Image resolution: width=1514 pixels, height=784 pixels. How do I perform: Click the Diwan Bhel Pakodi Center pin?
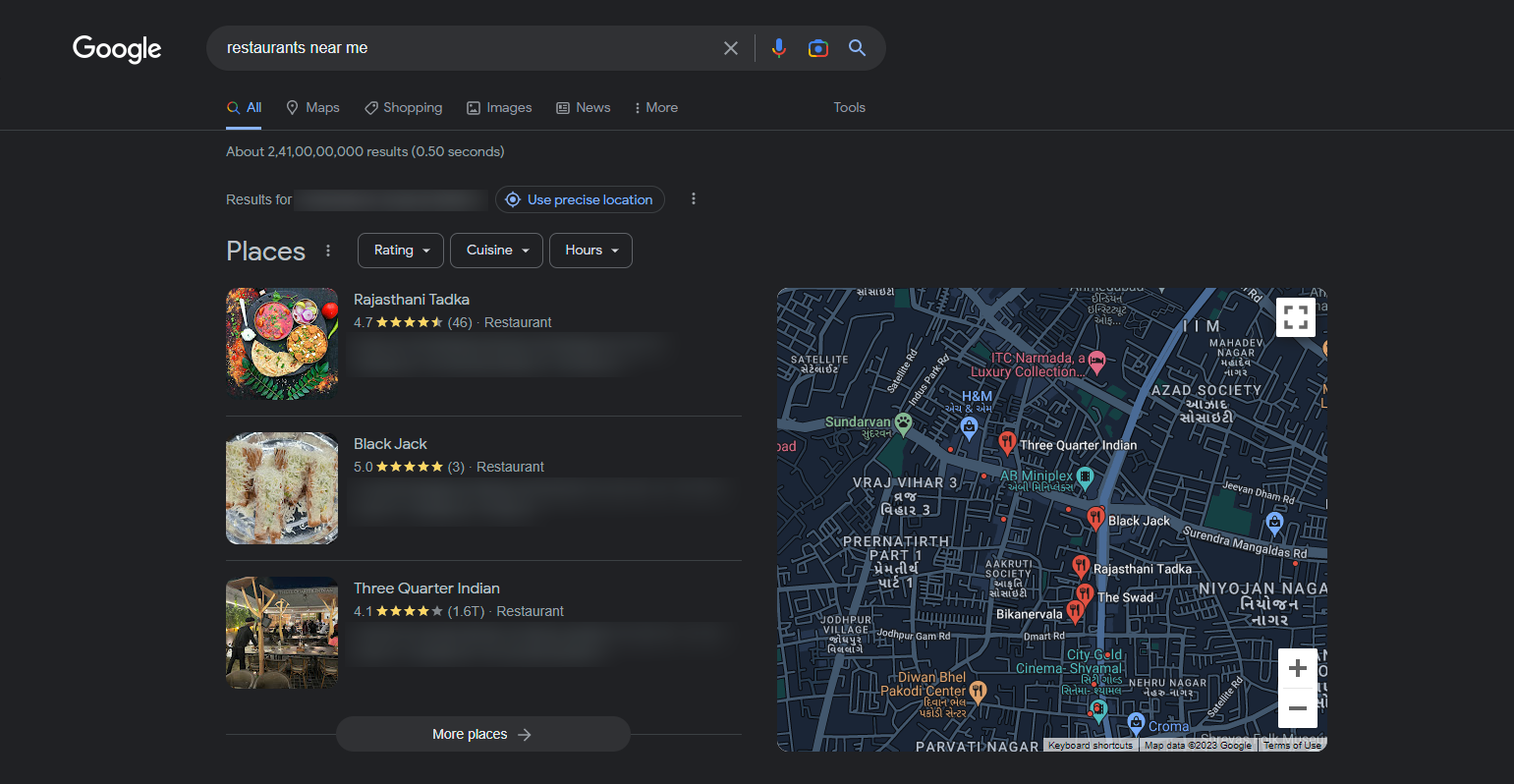[x=978, y=694]
